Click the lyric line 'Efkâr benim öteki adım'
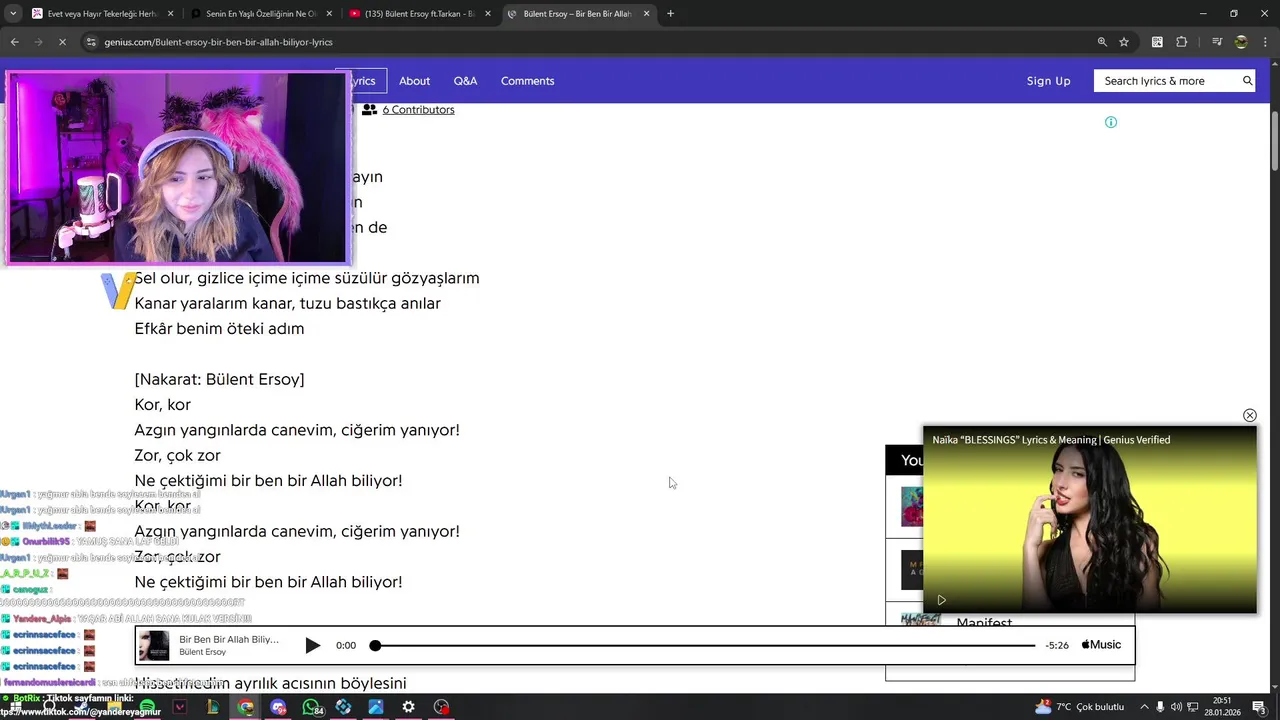The image size is (1280, 720). coord(219,329)
